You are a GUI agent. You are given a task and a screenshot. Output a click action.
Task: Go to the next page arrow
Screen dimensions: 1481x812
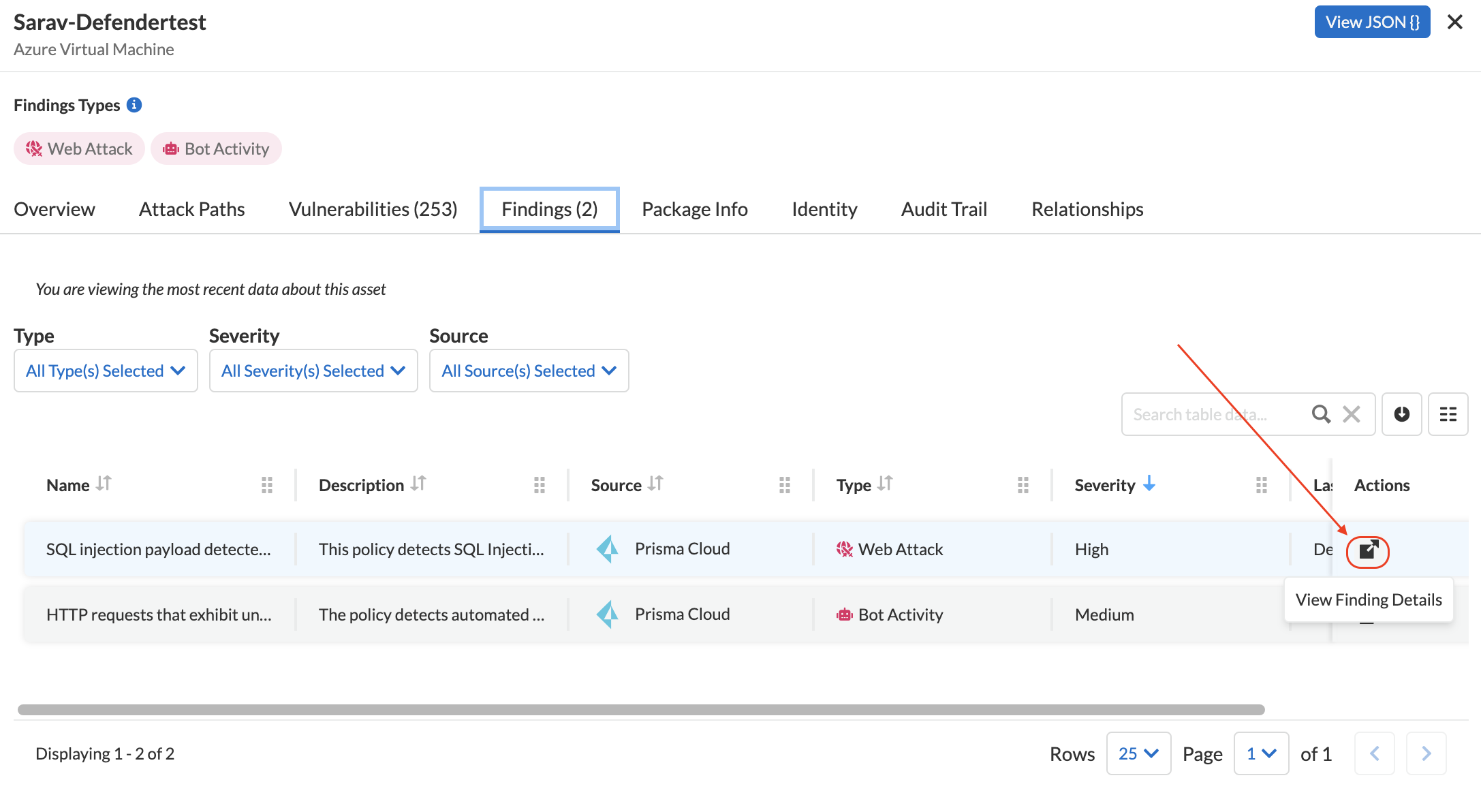(1426, 753)
